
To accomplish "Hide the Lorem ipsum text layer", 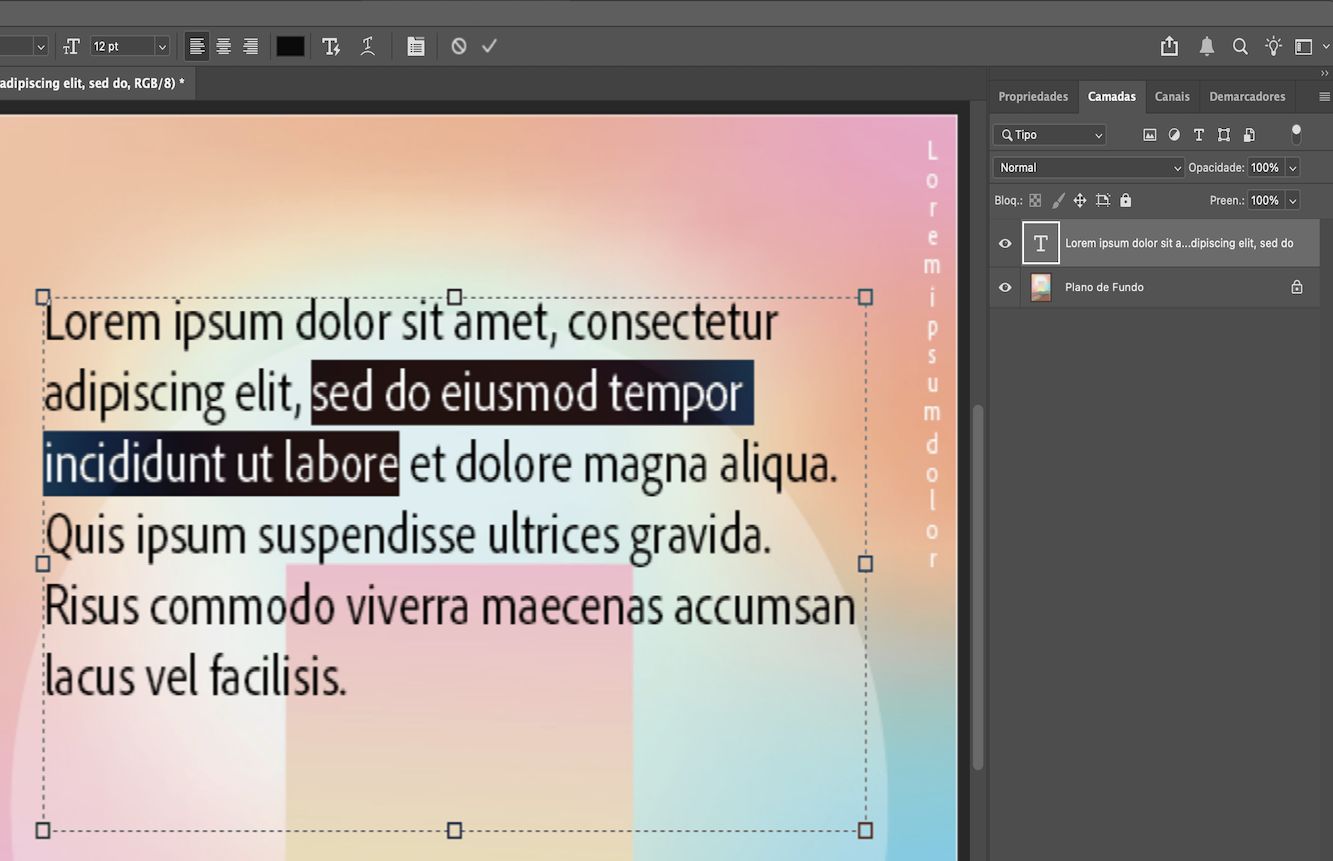I will [x=1005, y=243].
